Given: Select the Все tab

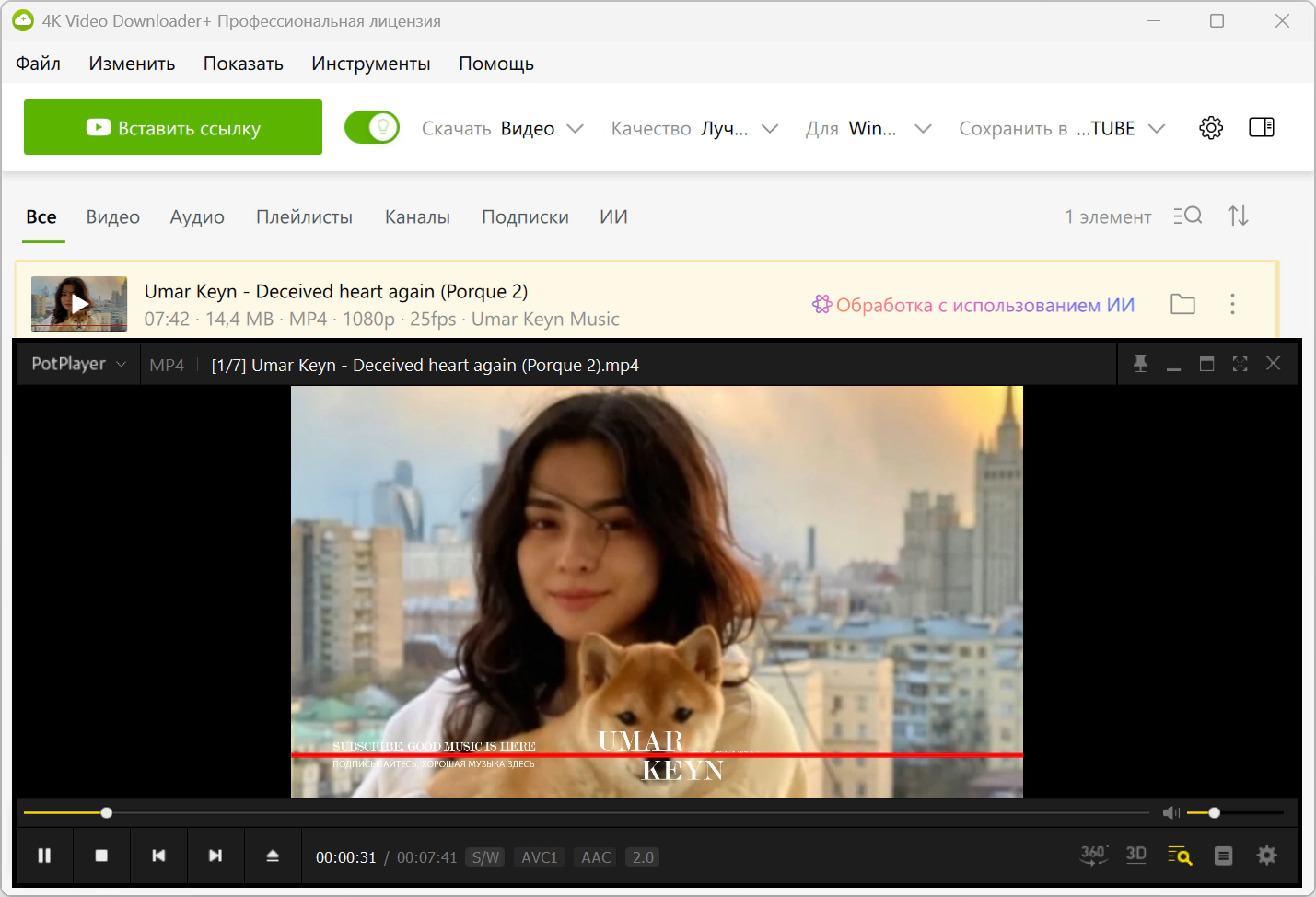Looking at the screenshot, I should click(41, 217).
